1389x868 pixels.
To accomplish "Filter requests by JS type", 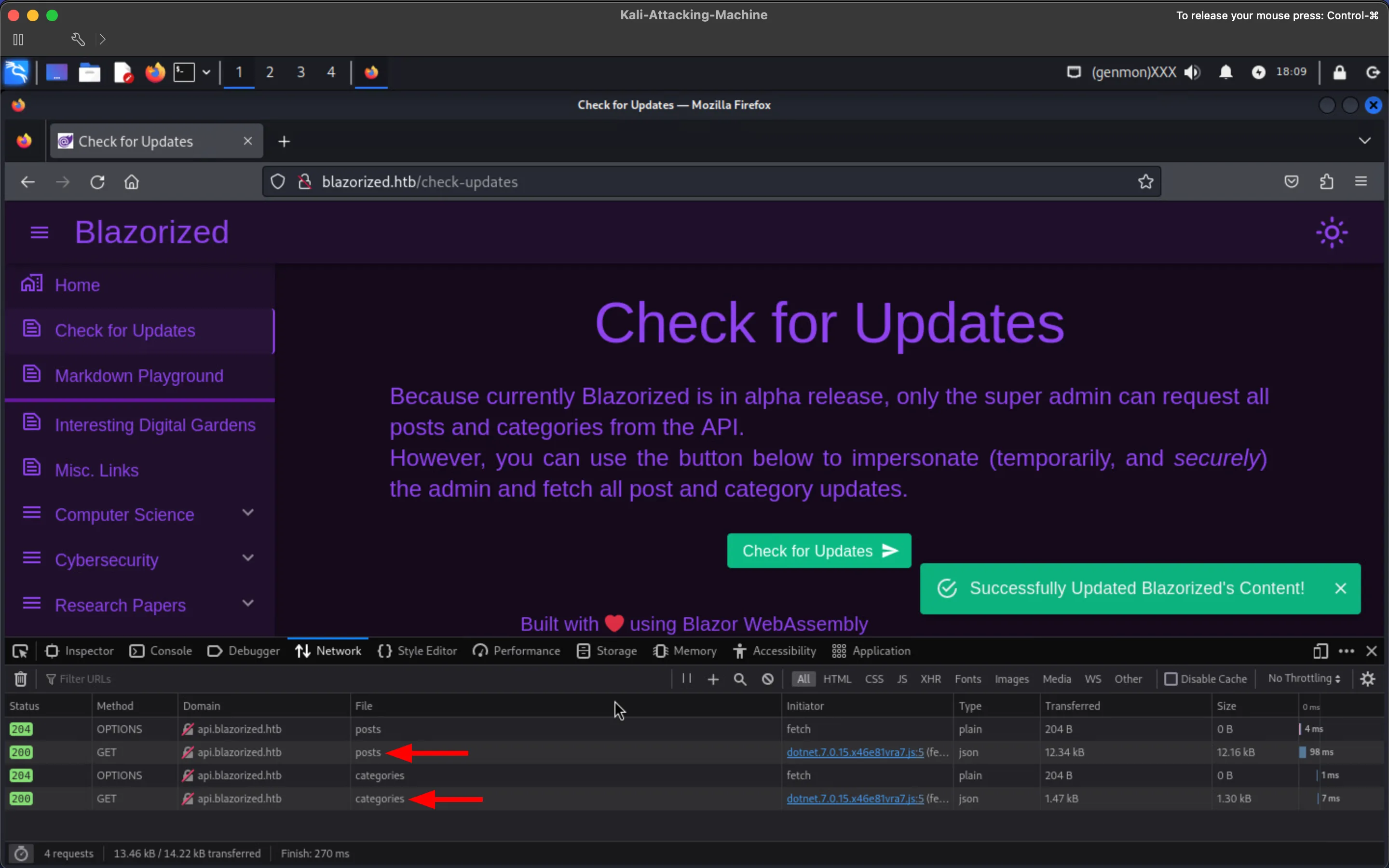I will [x=902, y=679].
